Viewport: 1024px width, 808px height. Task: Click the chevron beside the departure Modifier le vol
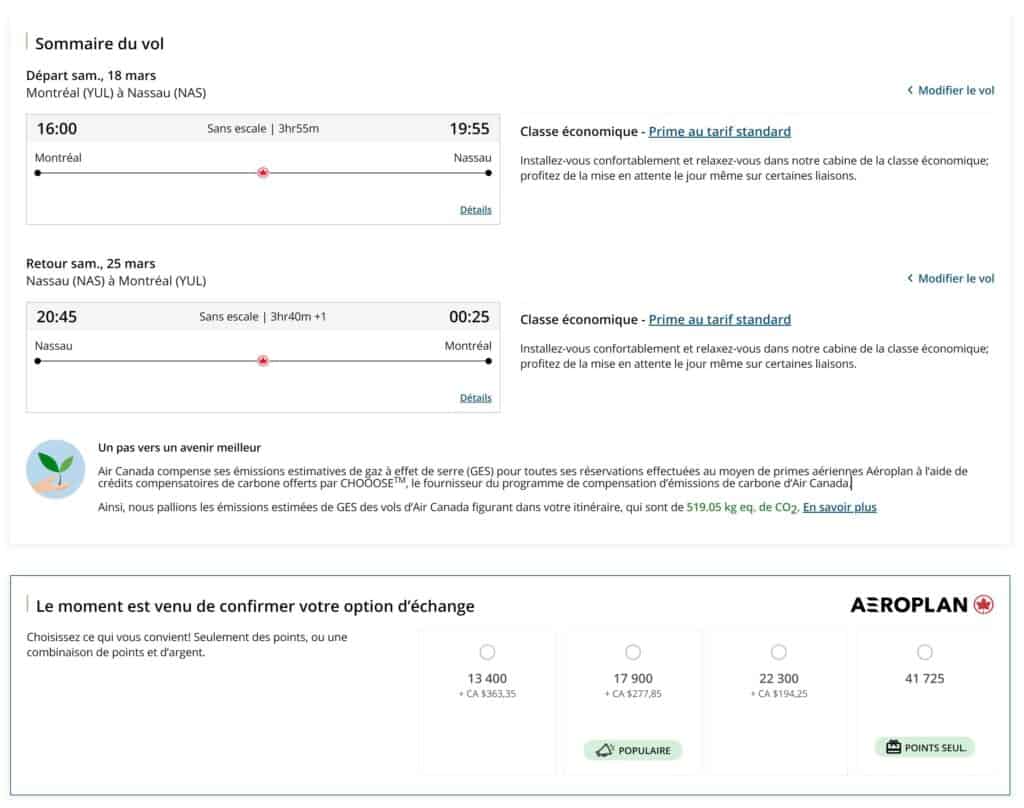[911, 90]
